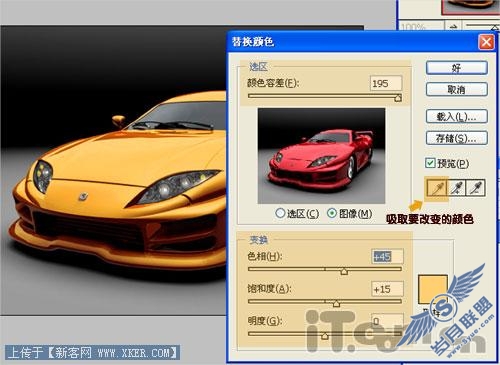Click the 明度 value field showing 0

[387, 321]
